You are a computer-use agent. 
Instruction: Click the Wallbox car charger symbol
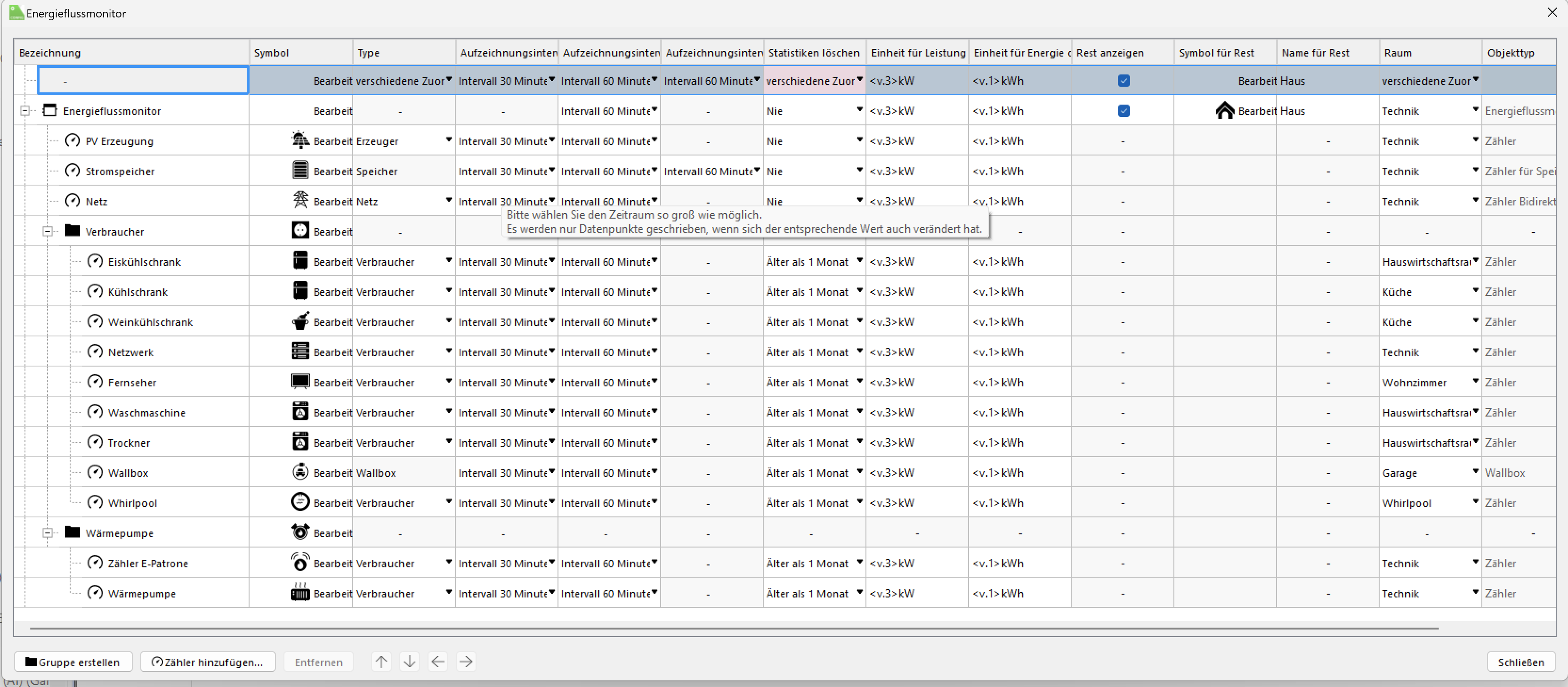point(300,472)
